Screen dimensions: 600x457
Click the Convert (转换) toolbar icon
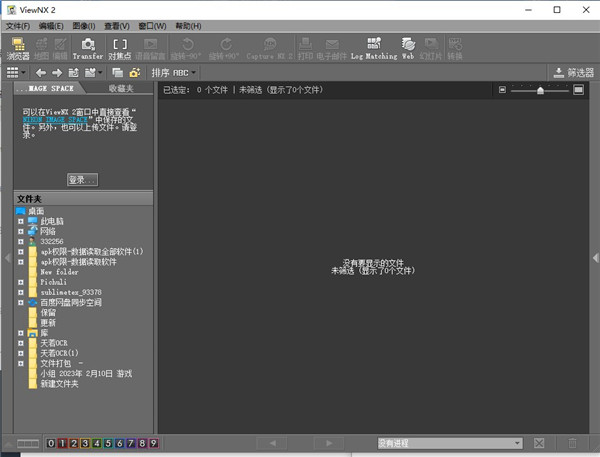(455, 49)
